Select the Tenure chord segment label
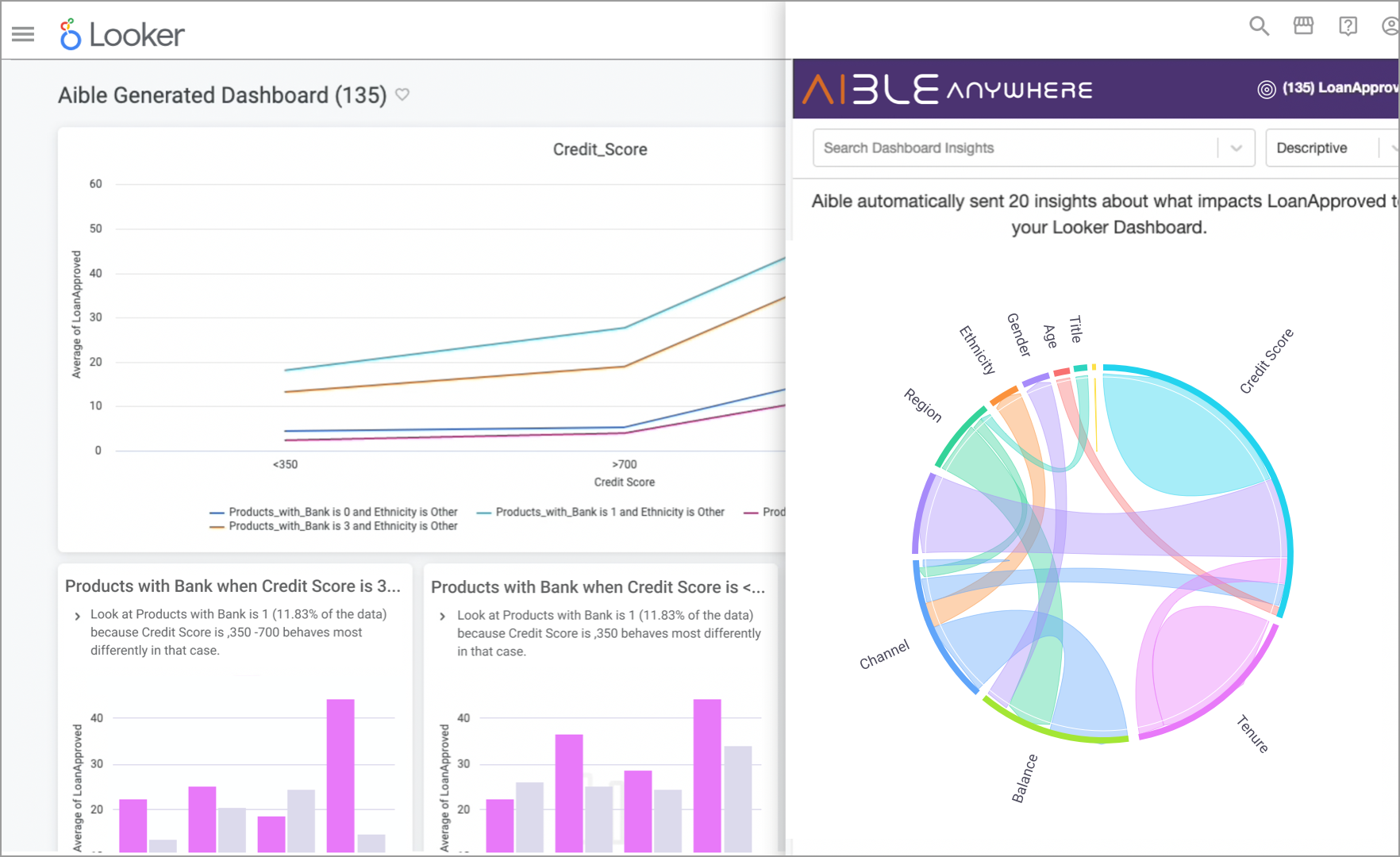1400x857 pixels. tap(1253, 734)
